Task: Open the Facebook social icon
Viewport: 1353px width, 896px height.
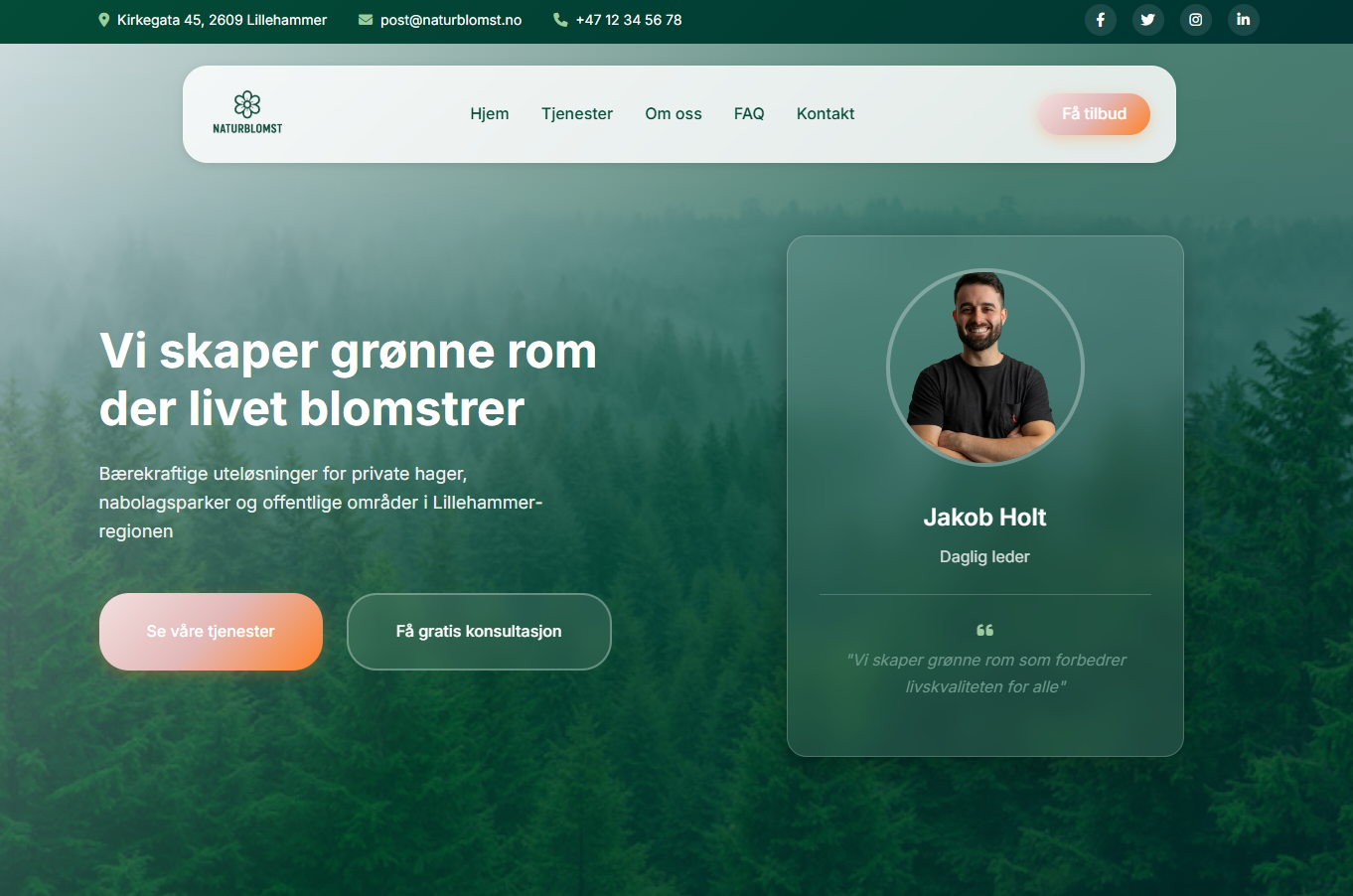Action: coord(1100,20)
